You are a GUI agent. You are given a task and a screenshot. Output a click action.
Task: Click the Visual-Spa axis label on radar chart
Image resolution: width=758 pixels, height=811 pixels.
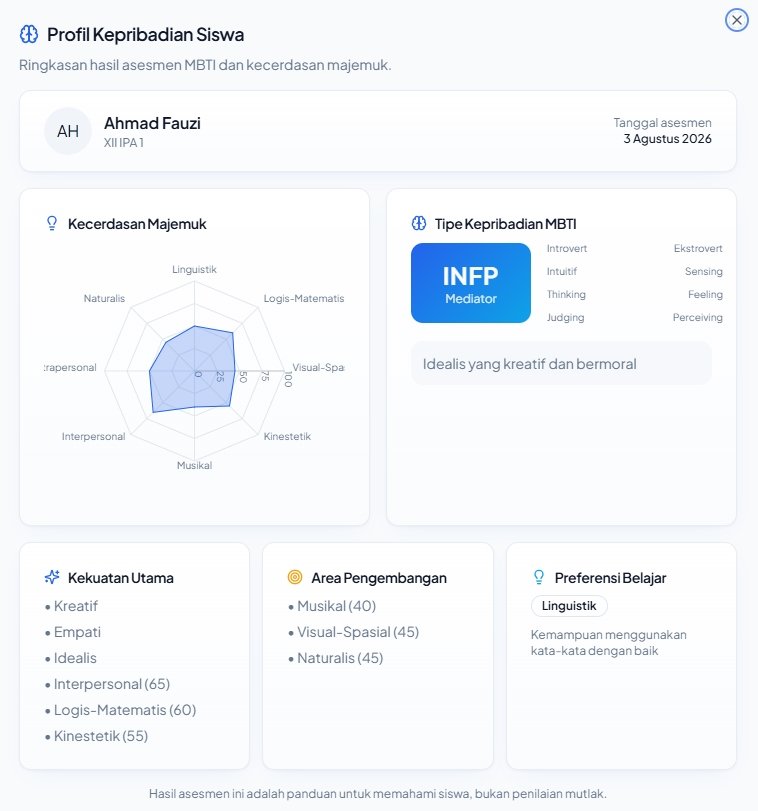click(318, 367)
